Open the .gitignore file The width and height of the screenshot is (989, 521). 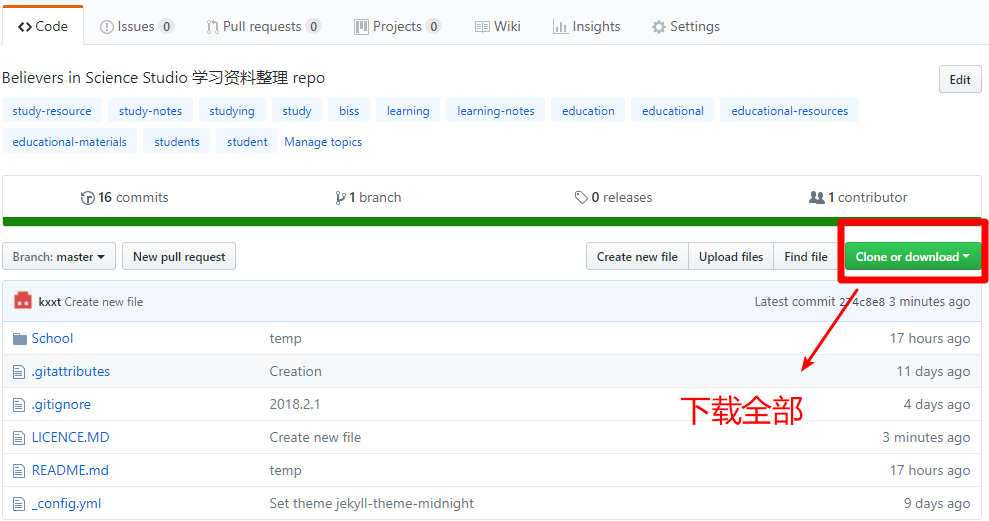(x=61, y=404)
